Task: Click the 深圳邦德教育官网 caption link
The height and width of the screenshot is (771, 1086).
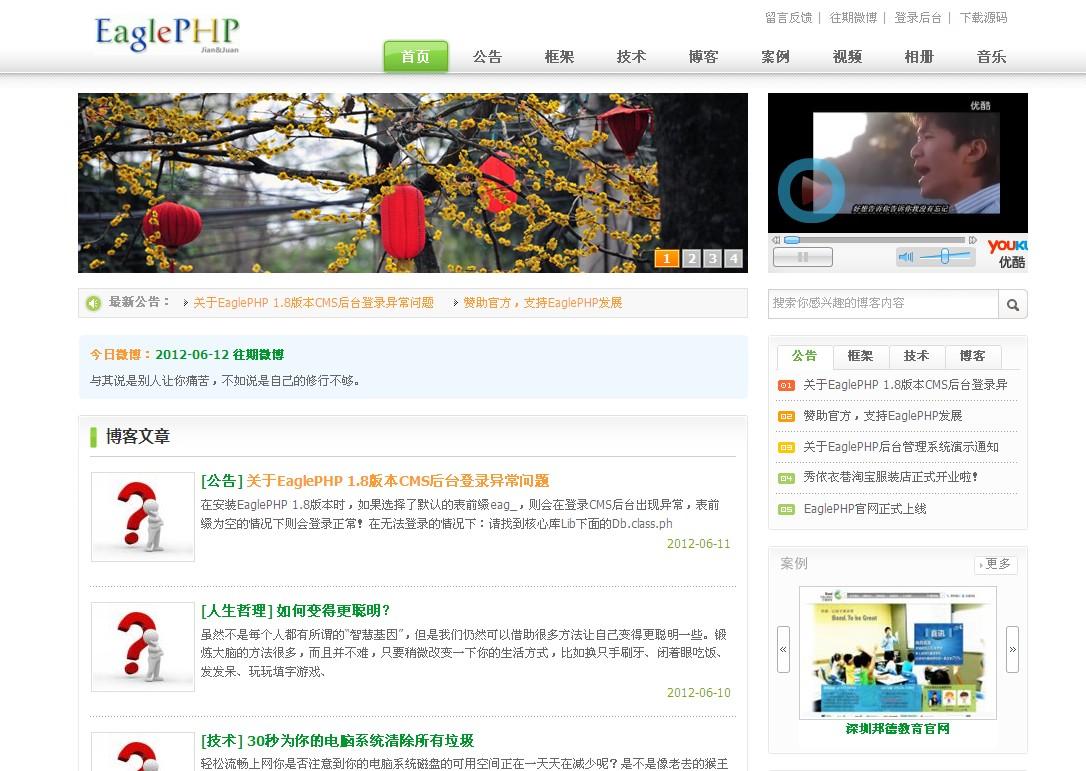Action: [x=898, y=729]
